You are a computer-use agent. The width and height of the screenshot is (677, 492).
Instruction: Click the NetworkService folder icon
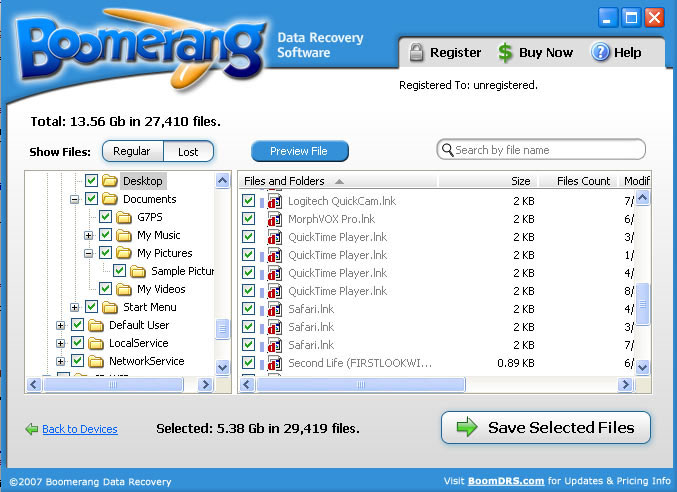point(96,361)
